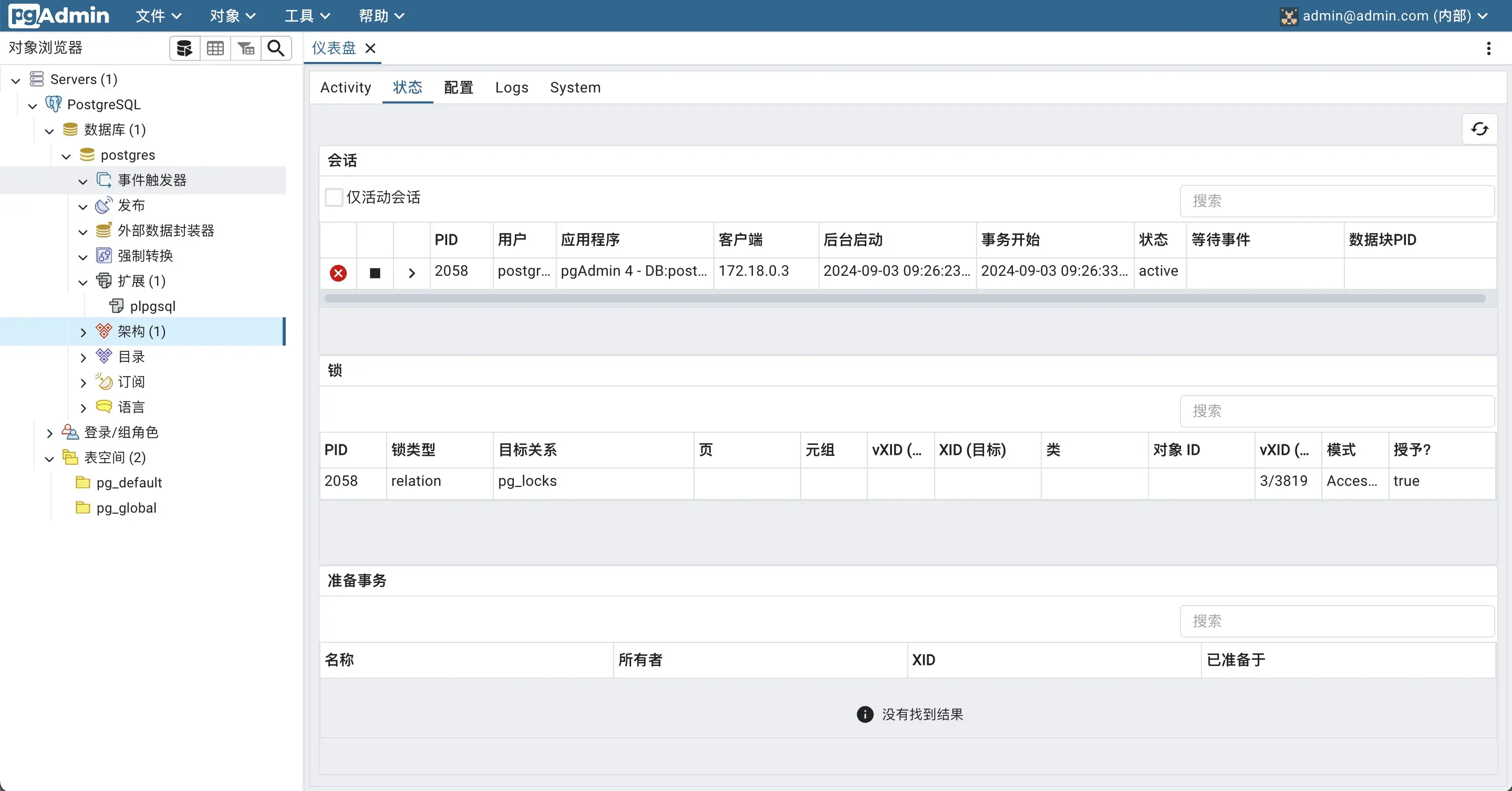Screen dimensions: 1512x791
Task: Switch to the Activity tab
Action: 347,87
